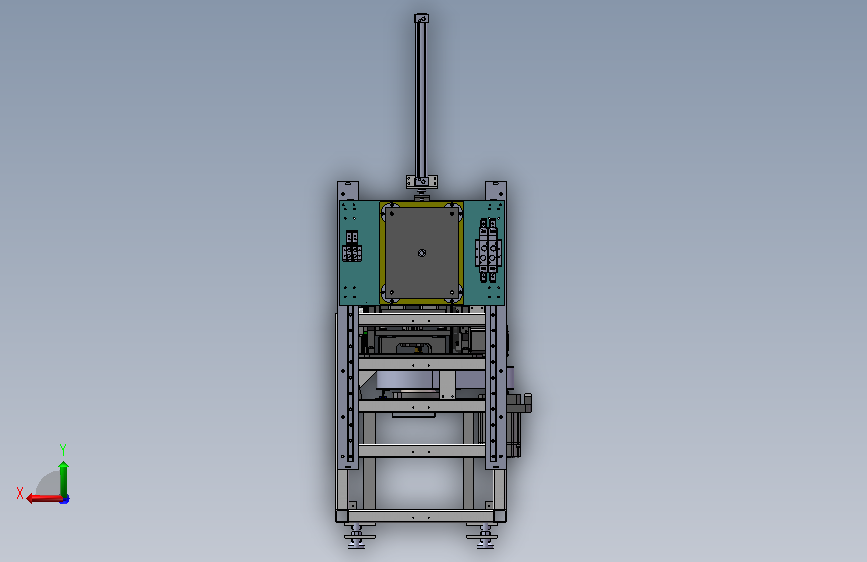Click the blue Z axis dot on the triad
This screenshot has height=562, width=867.
pos(65,500)
